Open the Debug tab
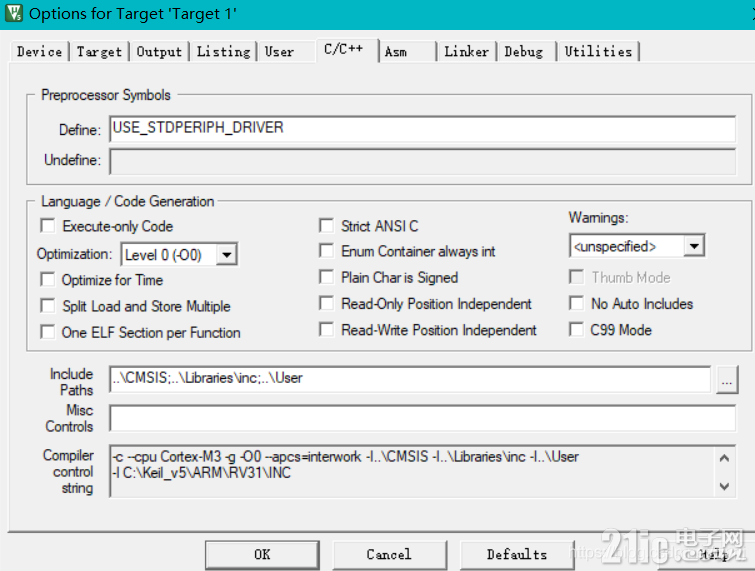 click(x=524, y=52)
